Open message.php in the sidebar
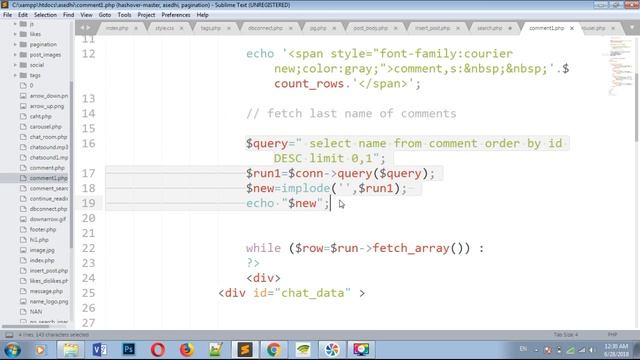This screenshot has width=640, height=360. coord(46,291)
